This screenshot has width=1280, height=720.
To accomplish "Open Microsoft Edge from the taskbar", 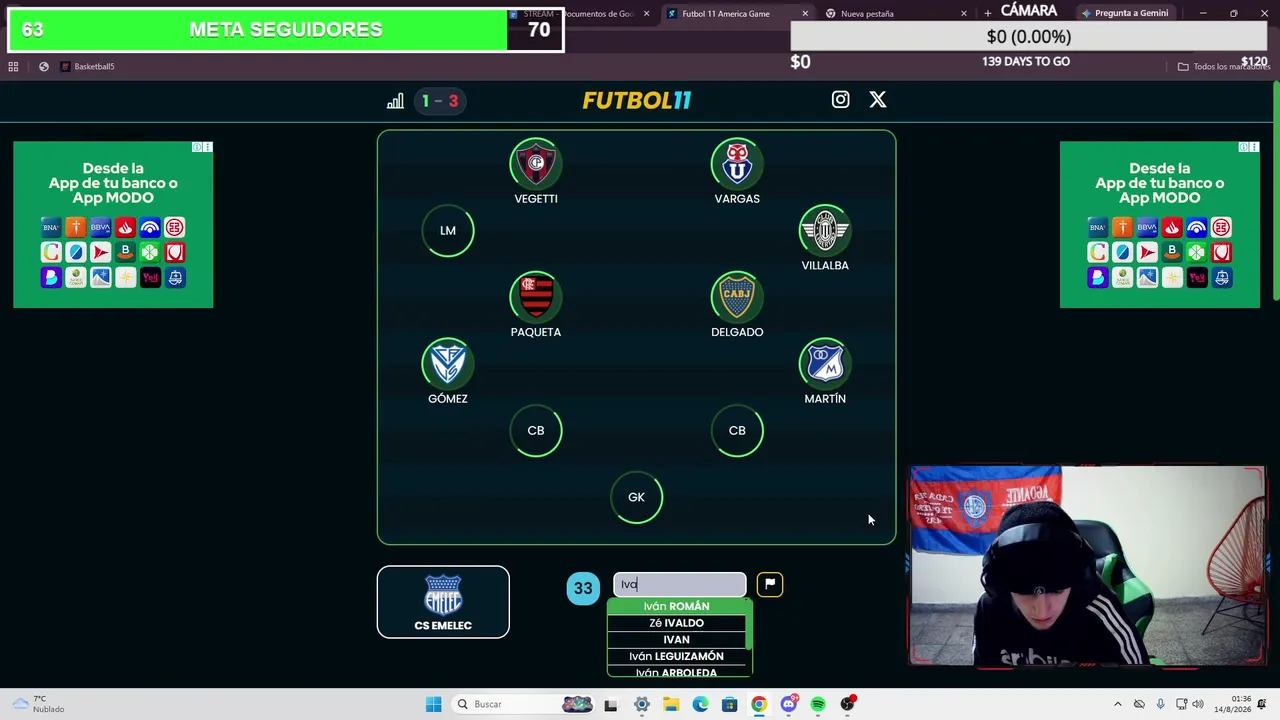I will [x=700, y=704].
